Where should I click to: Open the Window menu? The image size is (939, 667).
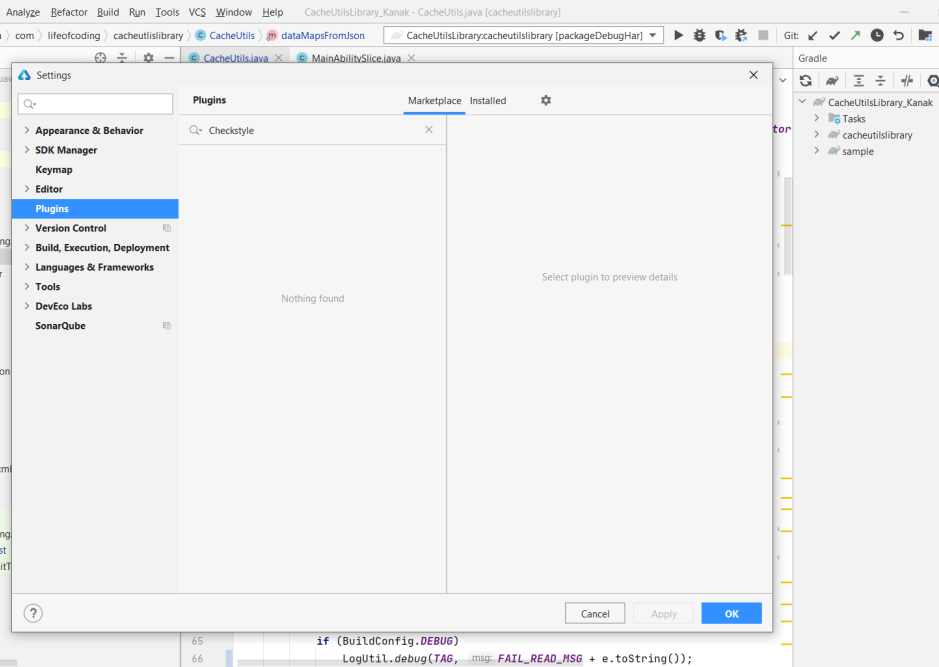pyautogui.click(x=234, y=12)
